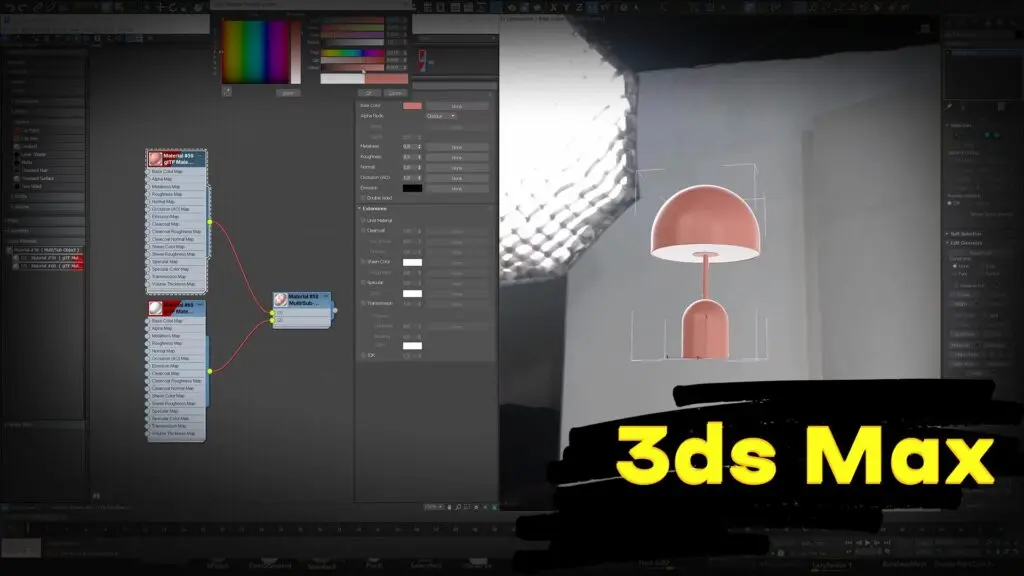
Task: Collapse the Material #60 node via minus icon
Action: pyautogui.click(x=200, y=304)
